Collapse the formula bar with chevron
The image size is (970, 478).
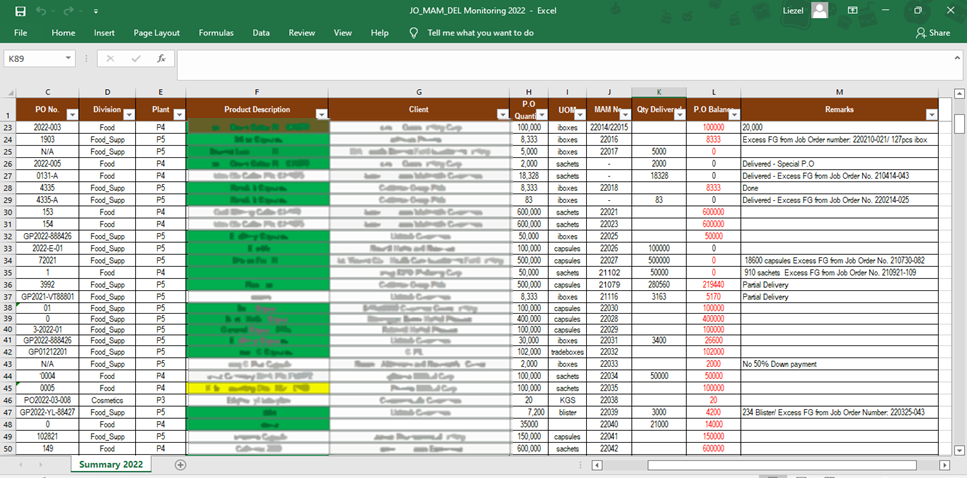(x=958, y=57)
